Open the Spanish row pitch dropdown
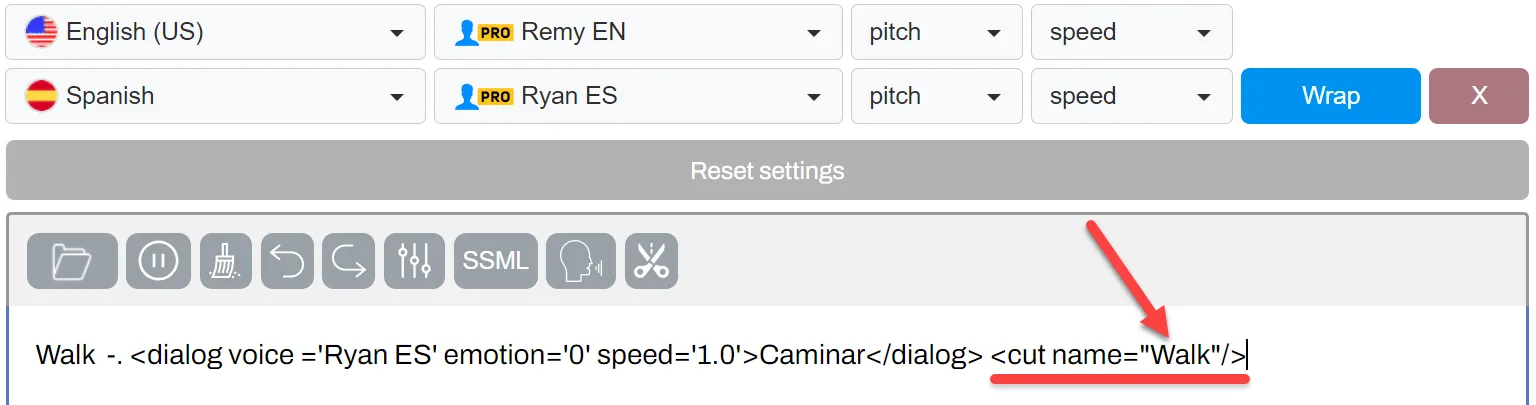This screenshot has width=1536, height=405. pyautogui.click(x=937, y=96)
